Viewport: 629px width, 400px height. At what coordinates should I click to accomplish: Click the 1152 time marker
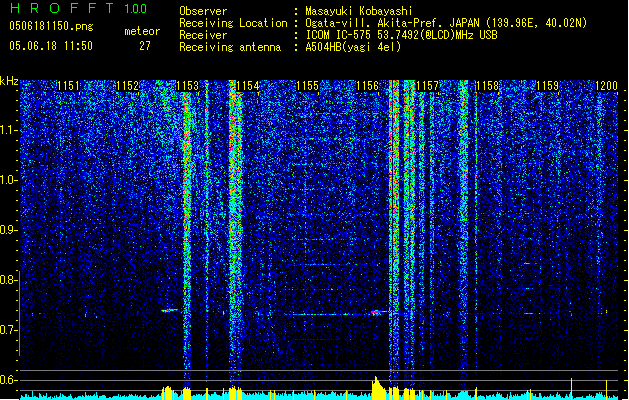(x=128, y=86)
